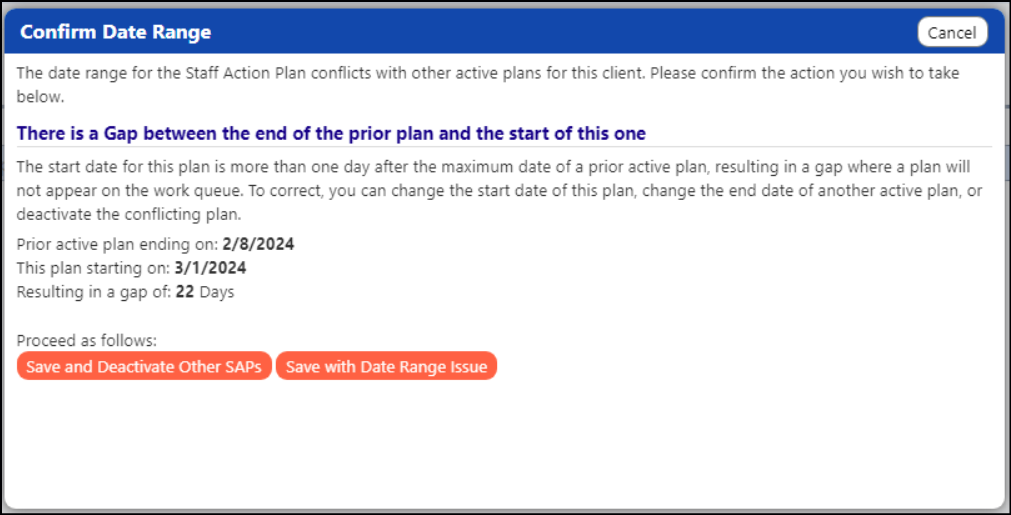Click the 'This plan starting on' label
This screenshot has height=515, width=1011.
tap(94, 267)
